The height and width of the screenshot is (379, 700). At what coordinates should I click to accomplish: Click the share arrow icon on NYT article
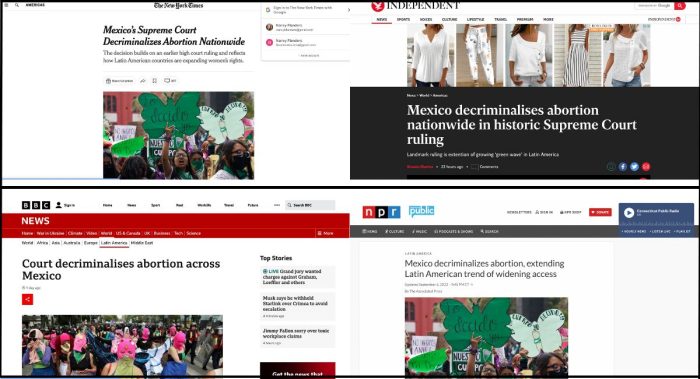pos(143,81)
